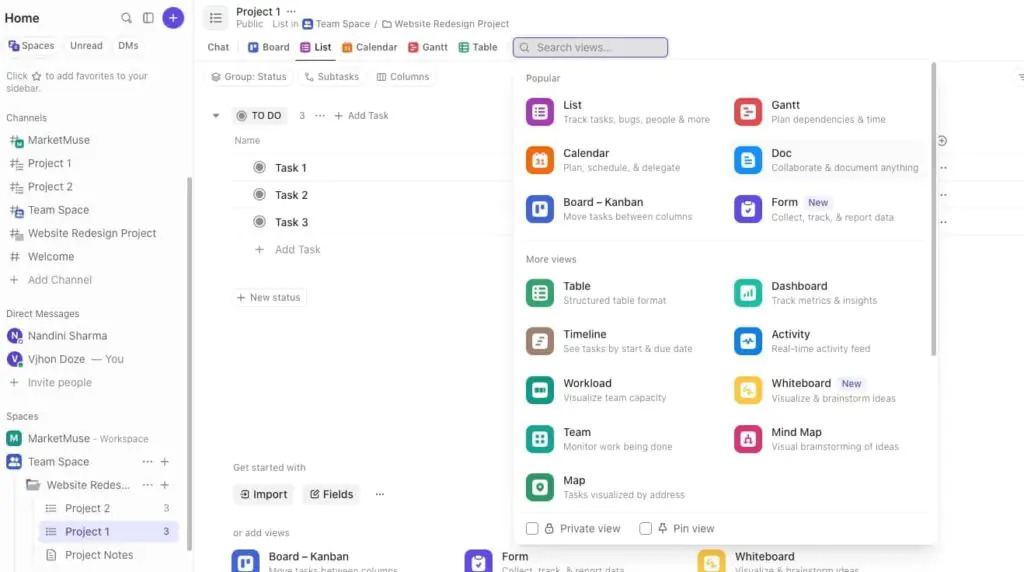Choose the Gantt view option
The width and height of the screenshot is (1024, 572).
click(x=827, y=112)
